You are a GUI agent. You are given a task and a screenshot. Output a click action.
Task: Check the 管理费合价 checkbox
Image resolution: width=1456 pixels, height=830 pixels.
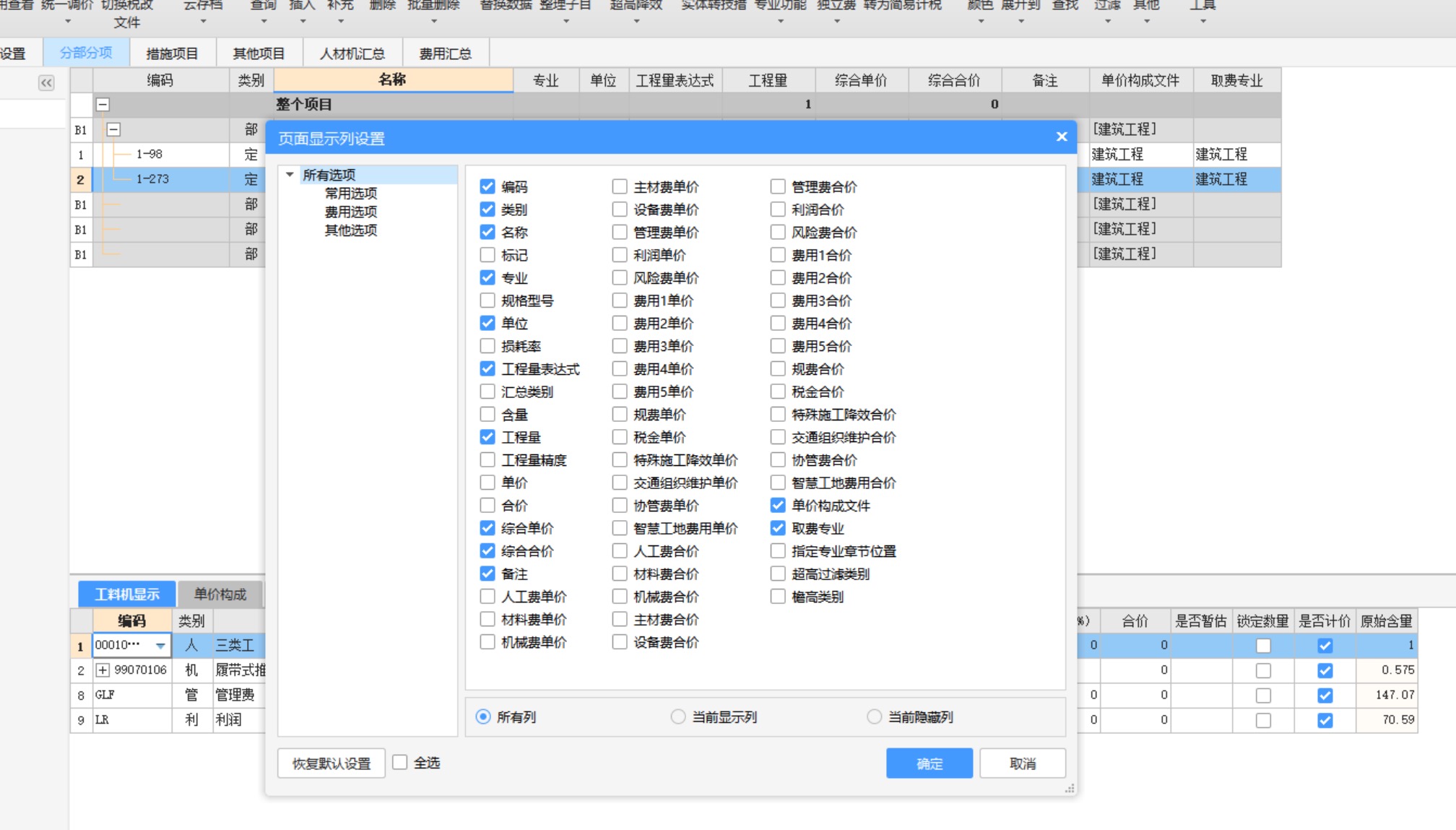click(x=778, y=187)
